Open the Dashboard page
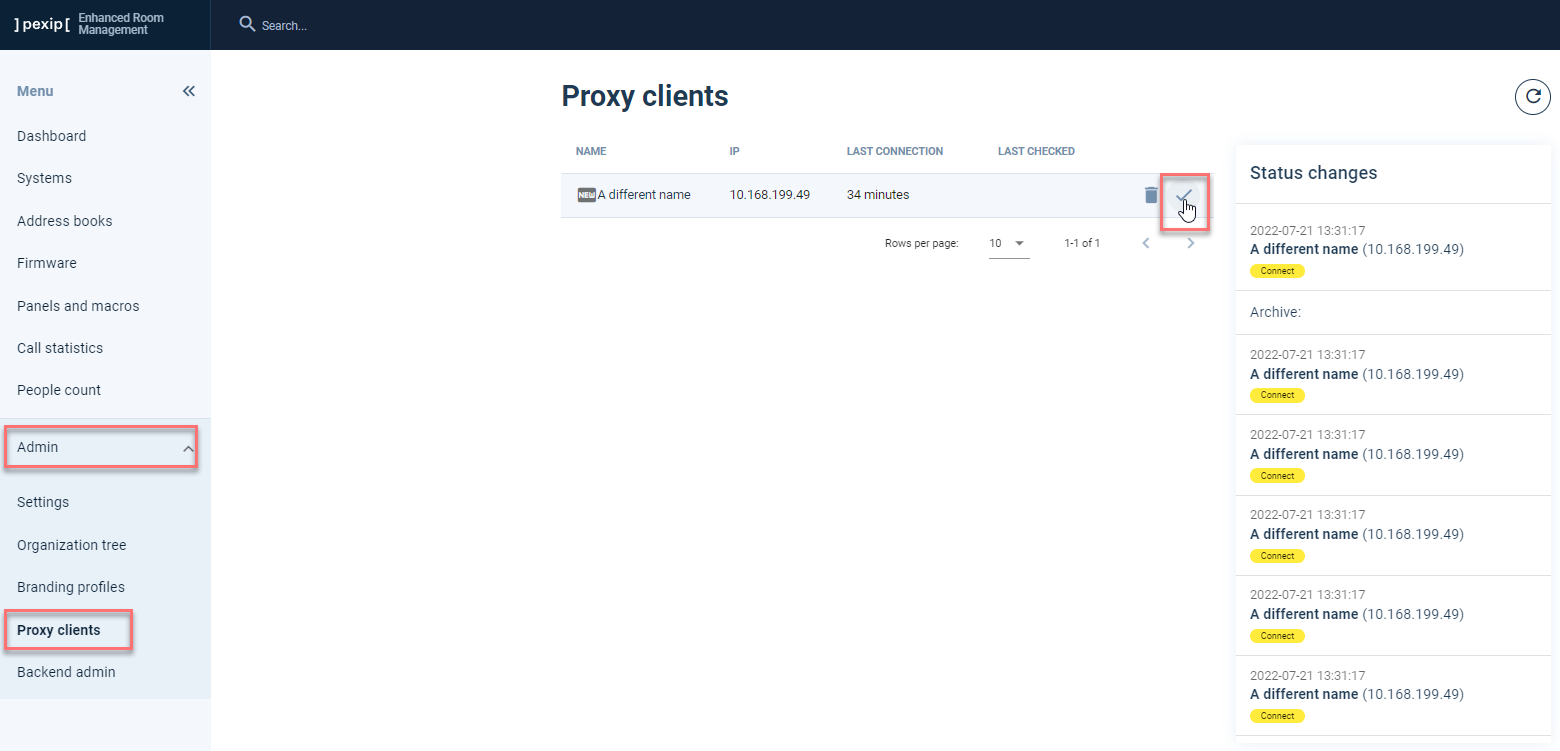The width and height of the screenshot is (1560, 751). [51, 136]
